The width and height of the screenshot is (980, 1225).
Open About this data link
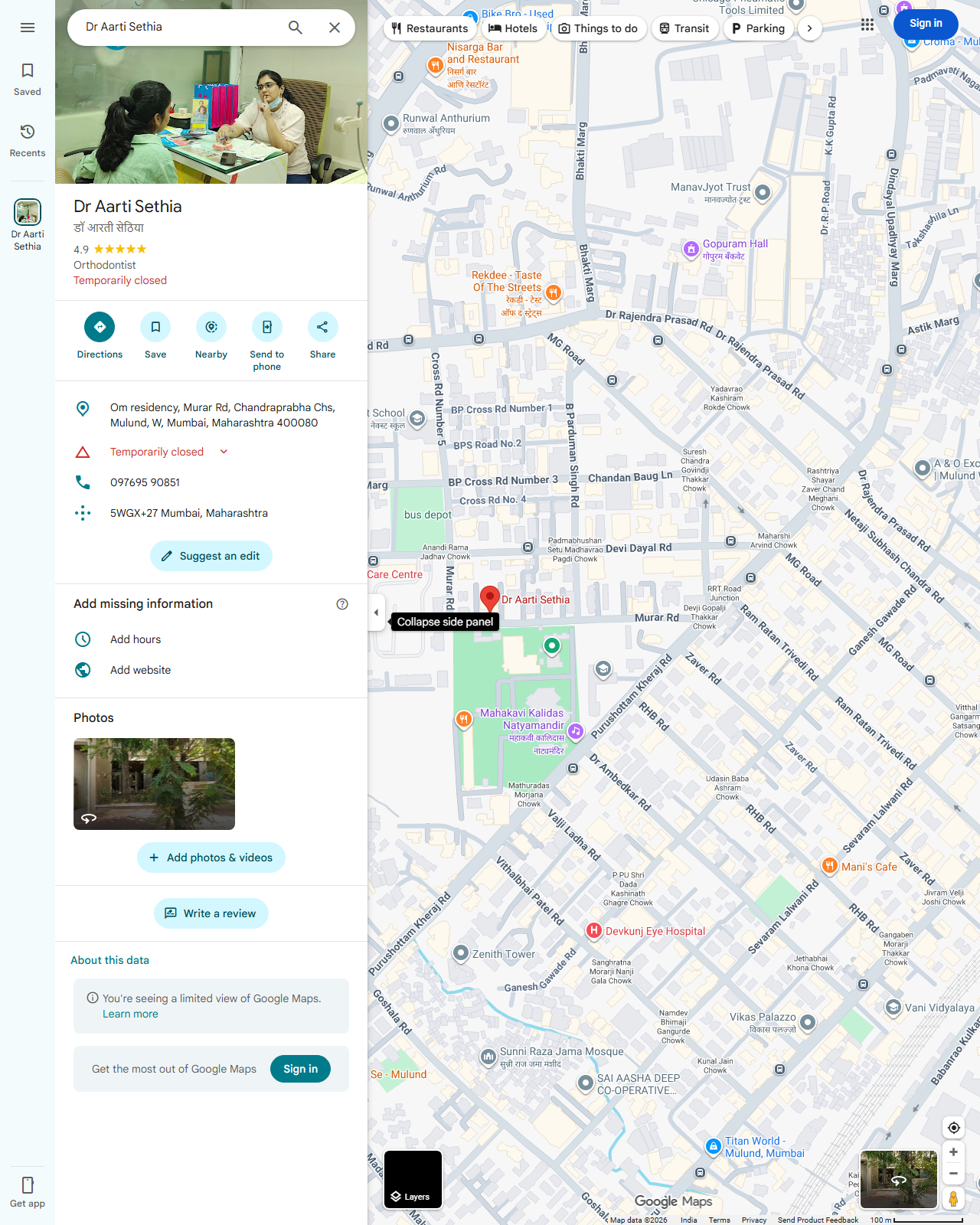point(109,960)
